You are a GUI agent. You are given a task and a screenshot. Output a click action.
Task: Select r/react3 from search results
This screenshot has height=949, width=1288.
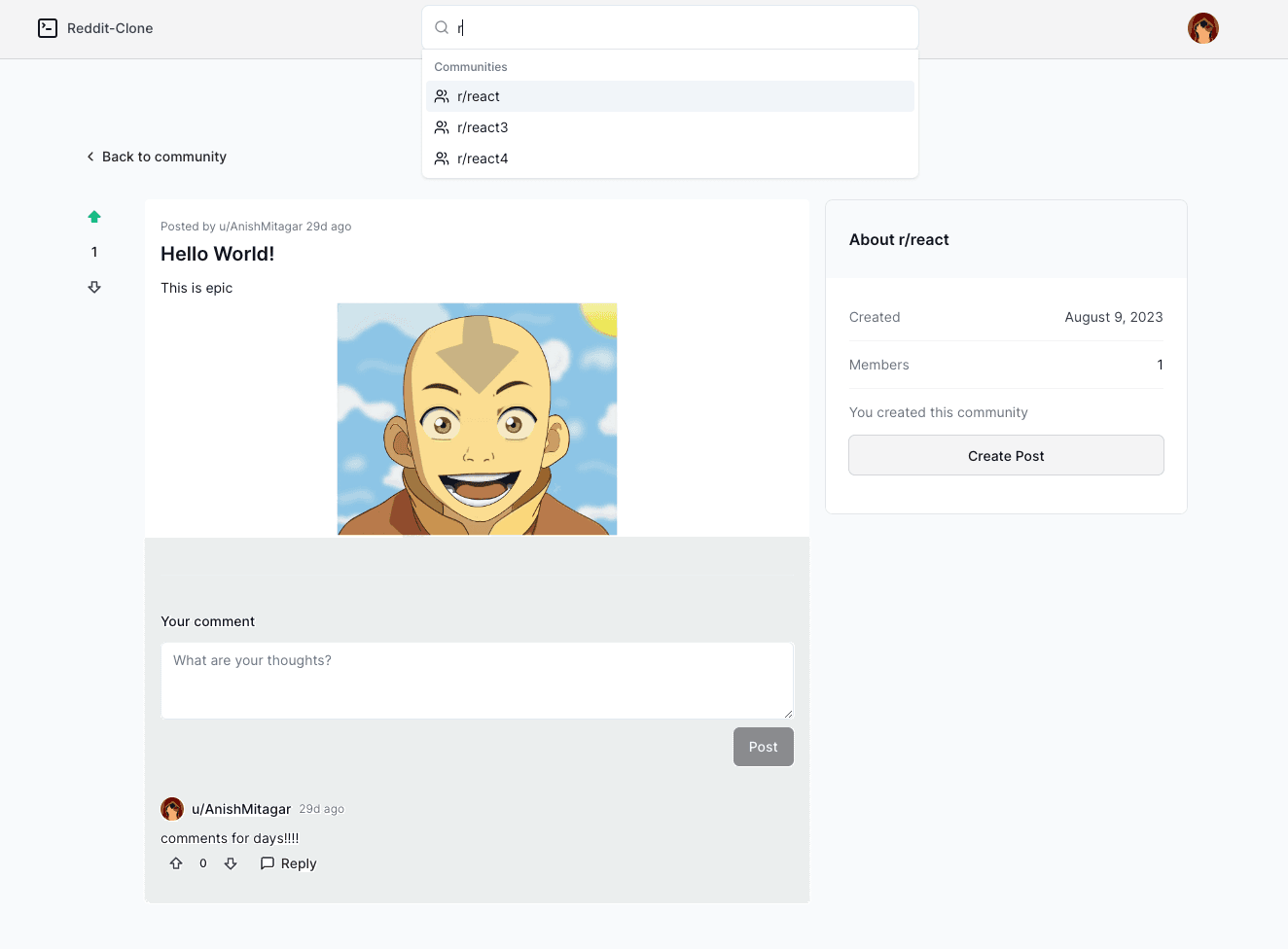[x=670, y=127]
